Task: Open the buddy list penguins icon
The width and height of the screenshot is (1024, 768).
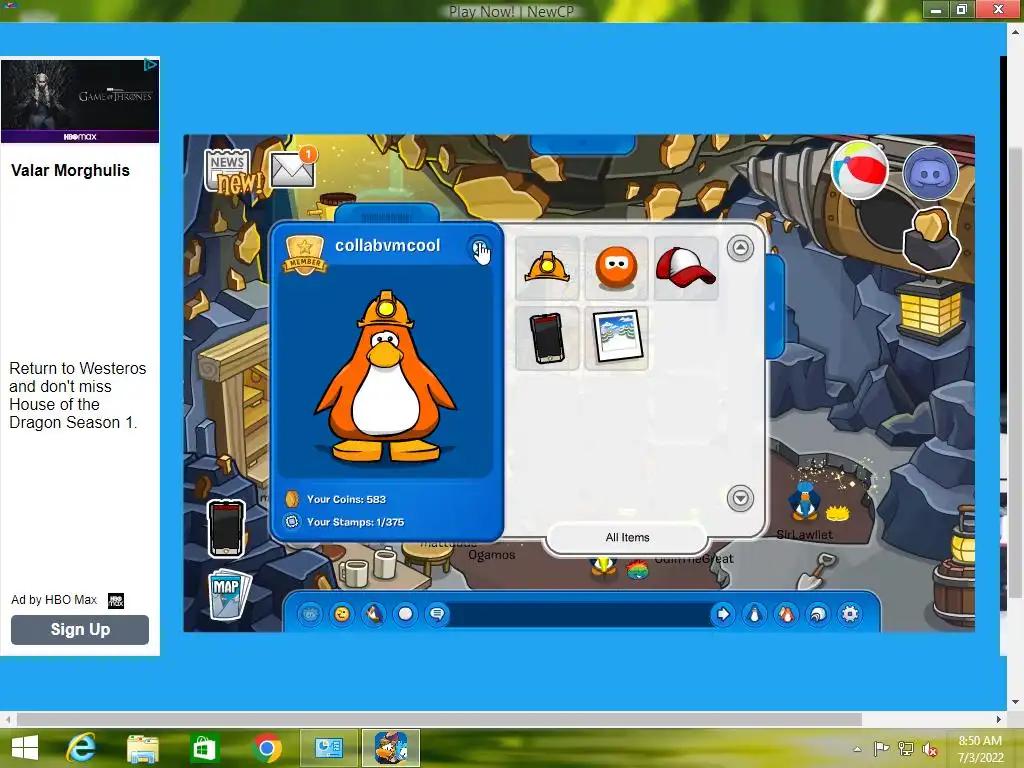Action: (x=786, y=614)
